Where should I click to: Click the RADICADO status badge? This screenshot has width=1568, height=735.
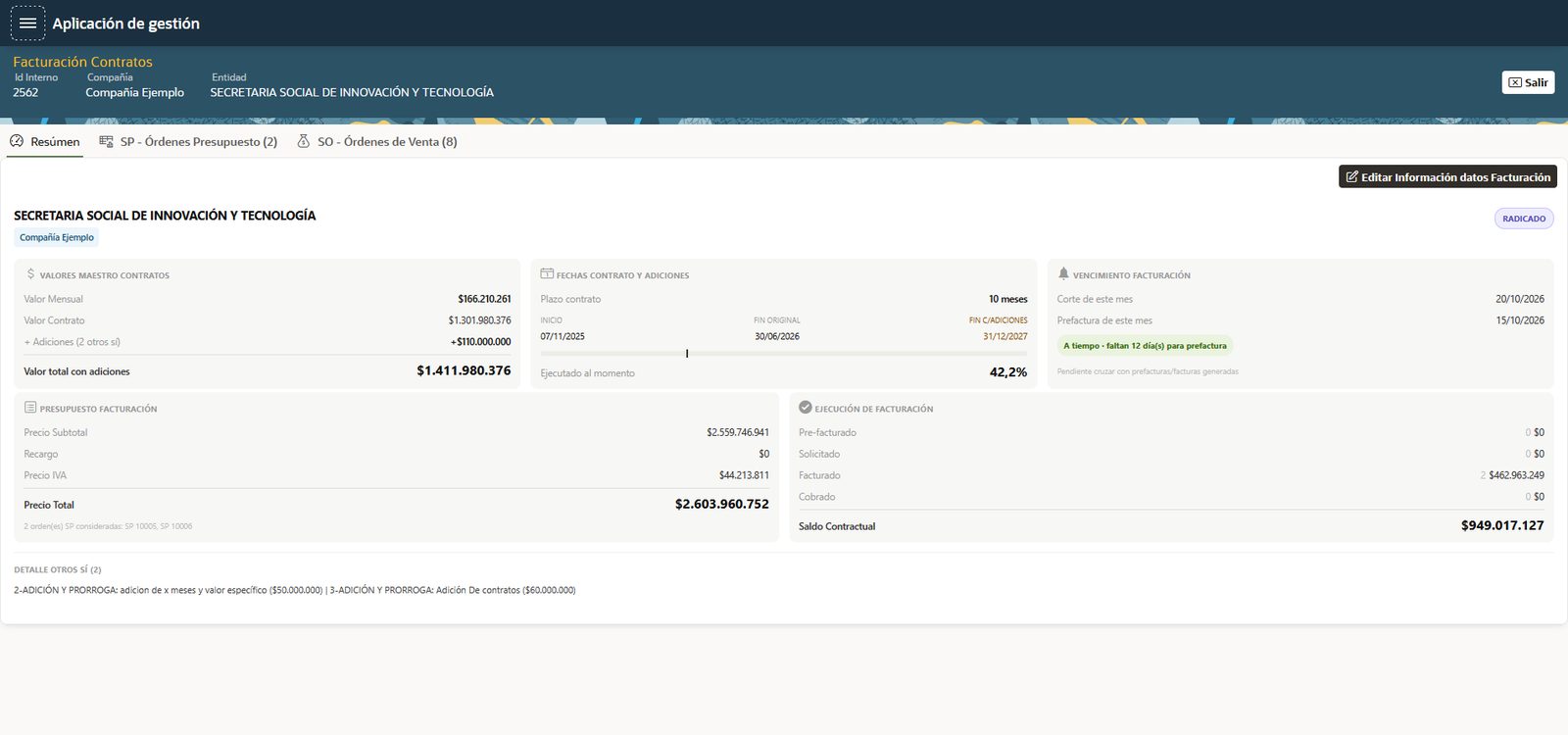tap(1524, 219)
